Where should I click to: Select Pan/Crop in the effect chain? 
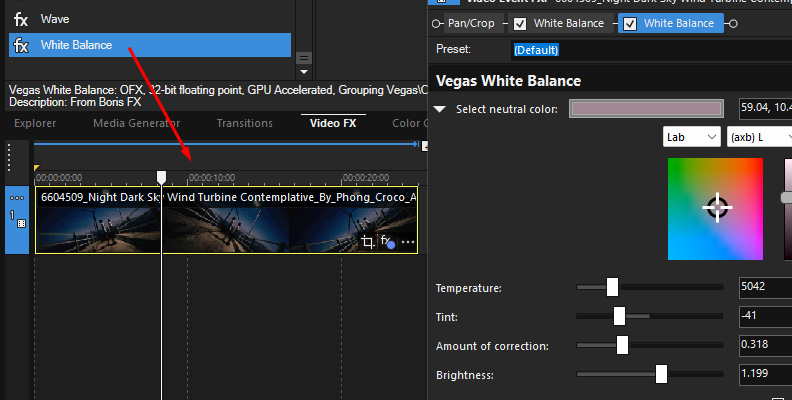(x=470, y=23)
